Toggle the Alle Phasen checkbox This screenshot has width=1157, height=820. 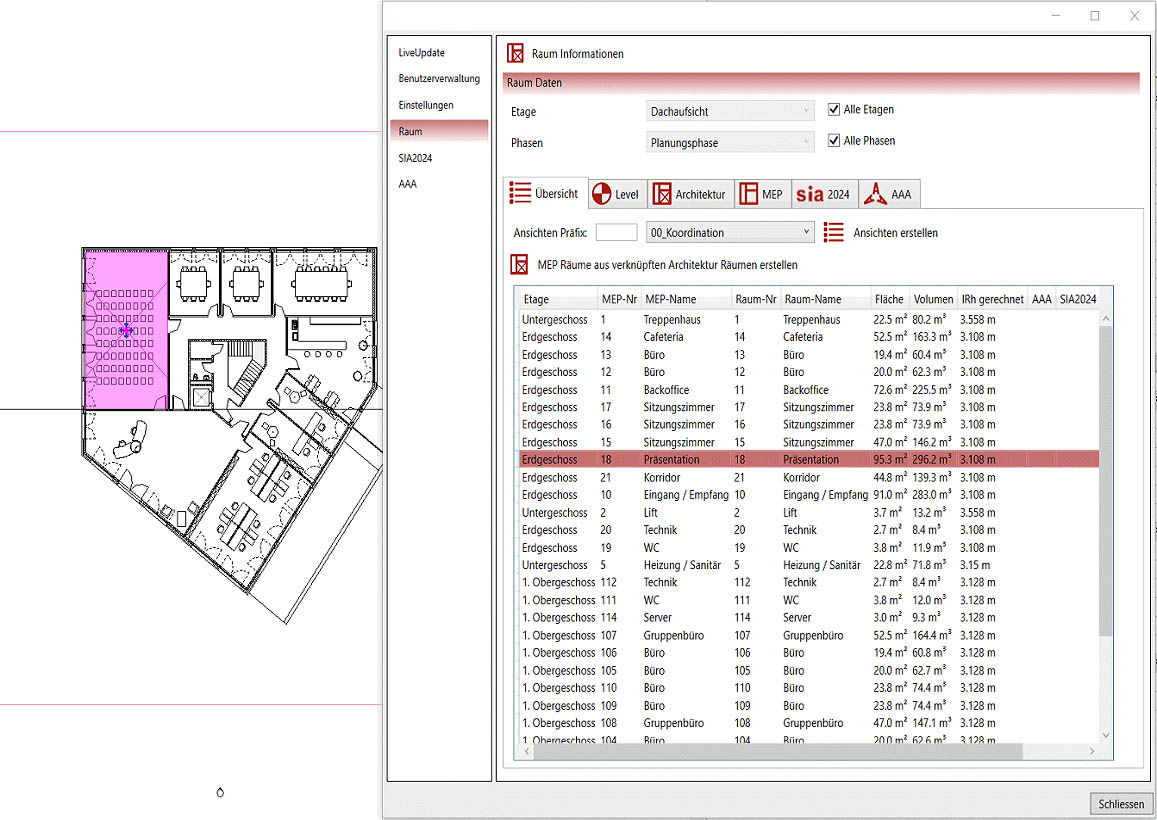click(x=835, y=141)
